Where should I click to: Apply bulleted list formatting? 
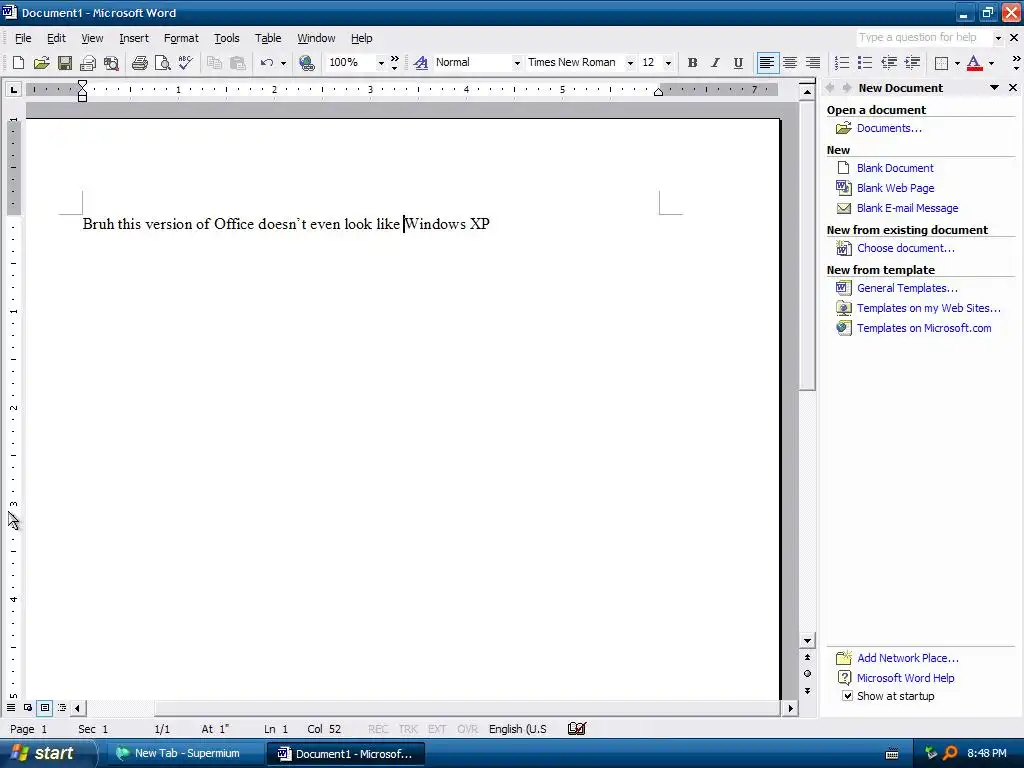865,63
